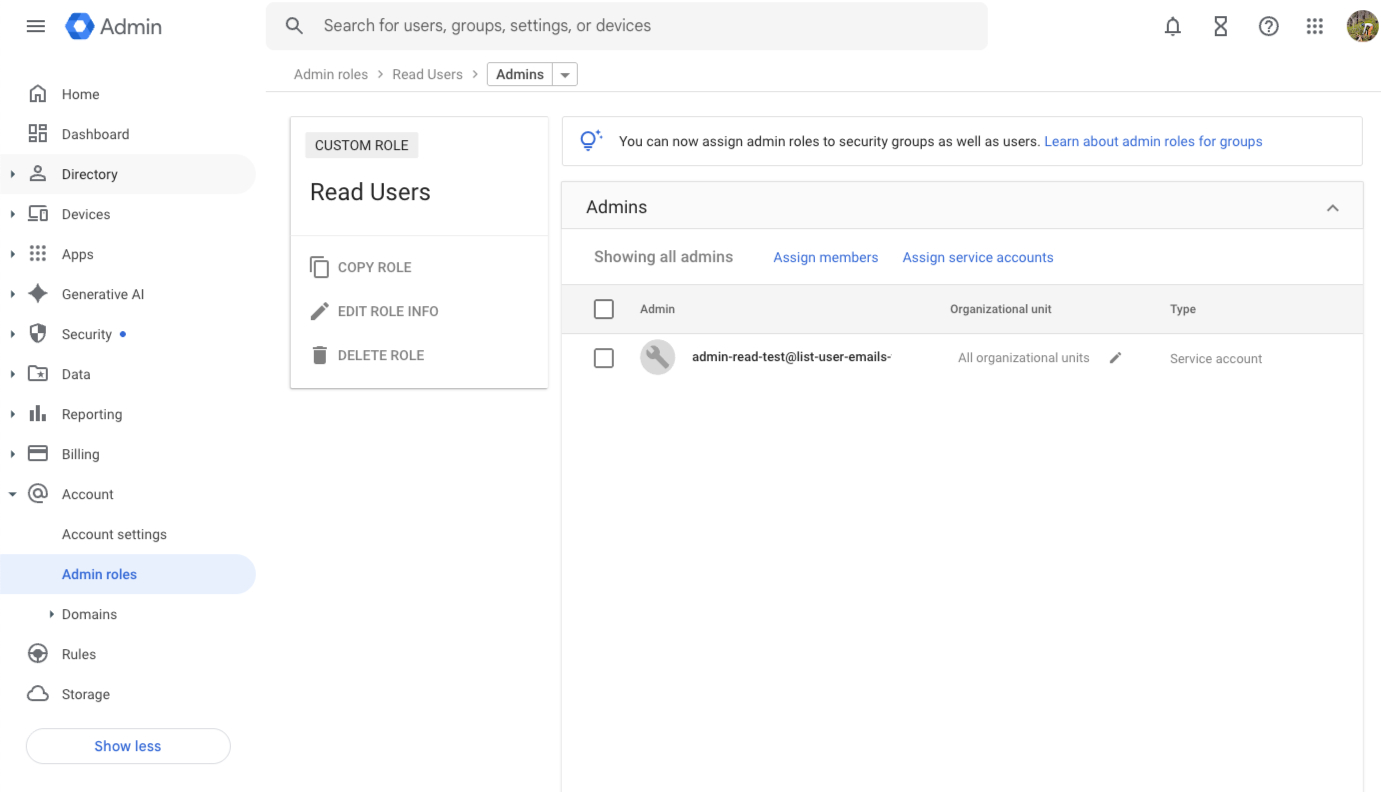Image resolution: width=1381 pixels, height=792 pixels.
Task: Collapse the Admins panel with the chevron
Action: 1332,207
